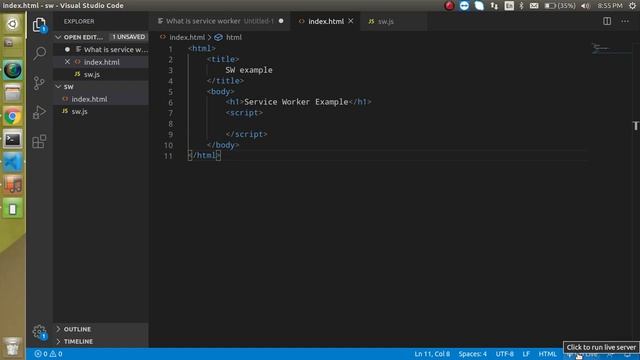This screenshot has height=360, width=640.
Task: Open sw.js under the SW folder
Action: [101, 111]
